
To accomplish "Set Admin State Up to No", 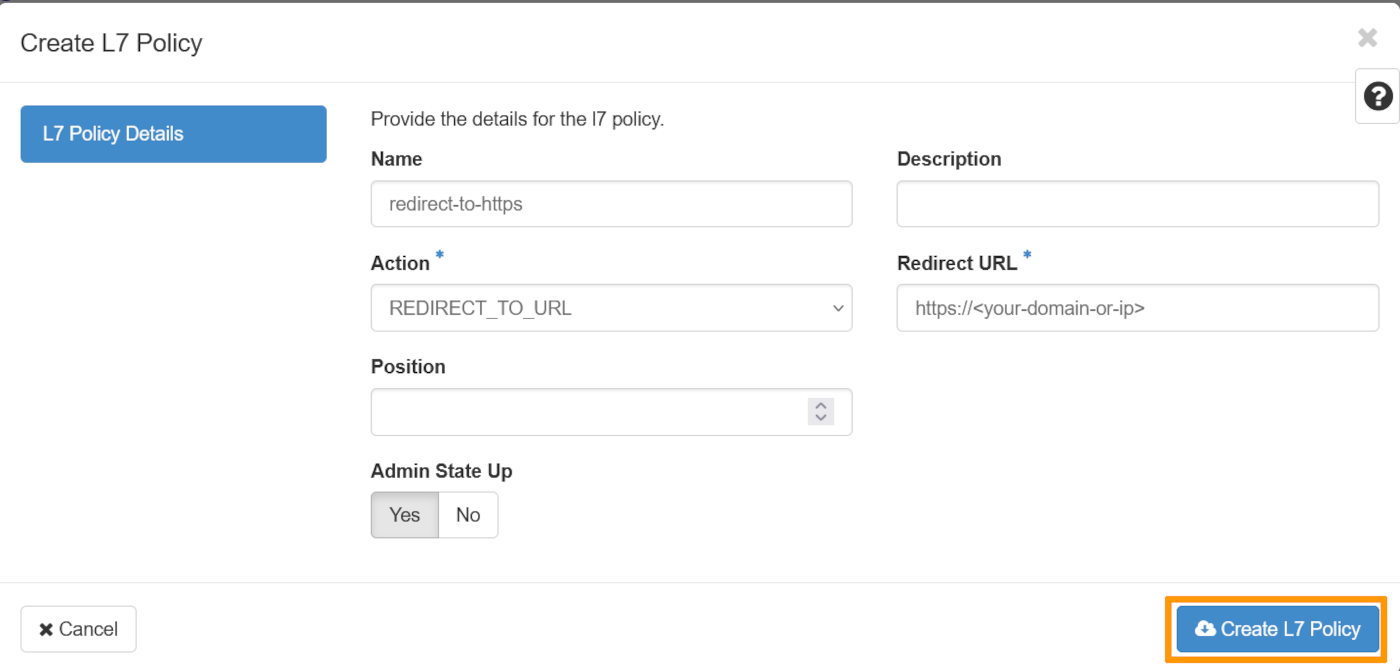I will 468,515.
